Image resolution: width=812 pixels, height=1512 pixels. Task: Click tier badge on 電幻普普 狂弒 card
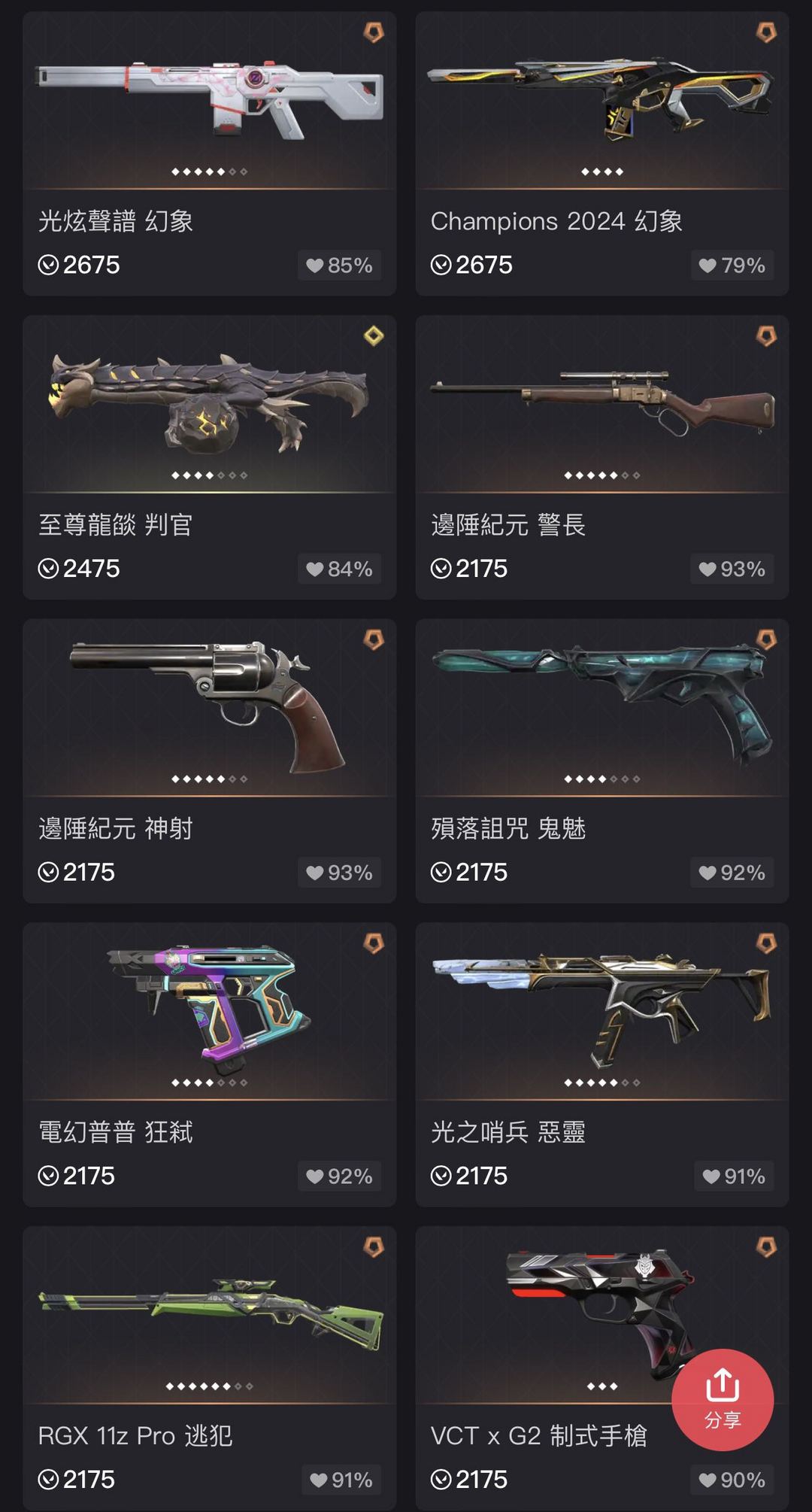374,943
